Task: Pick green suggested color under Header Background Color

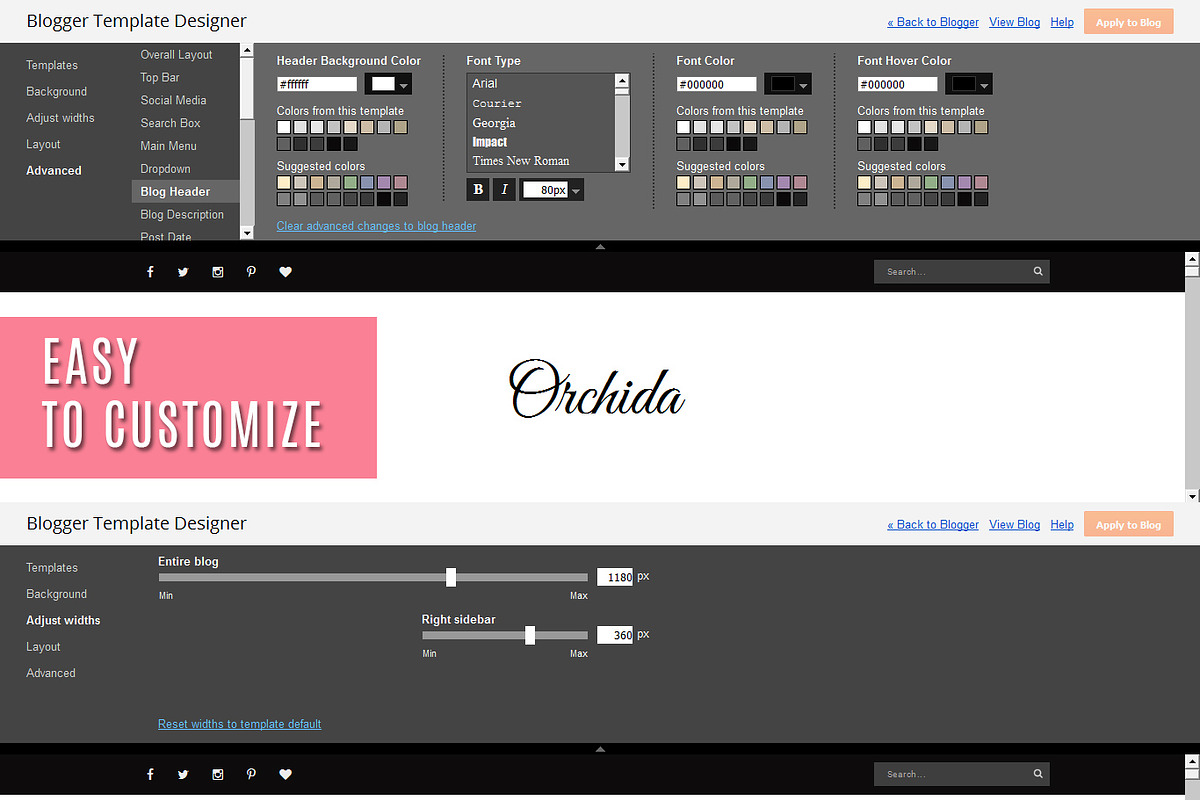Action: (x=350, y=183)
